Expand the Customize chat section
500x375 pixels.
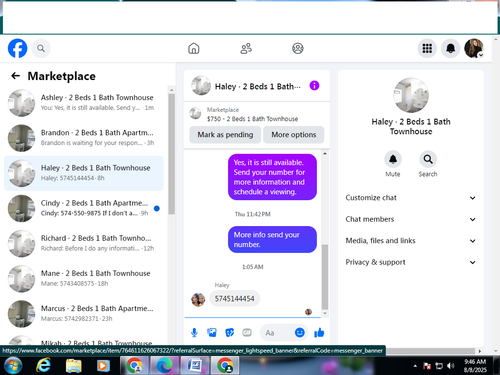410,198
